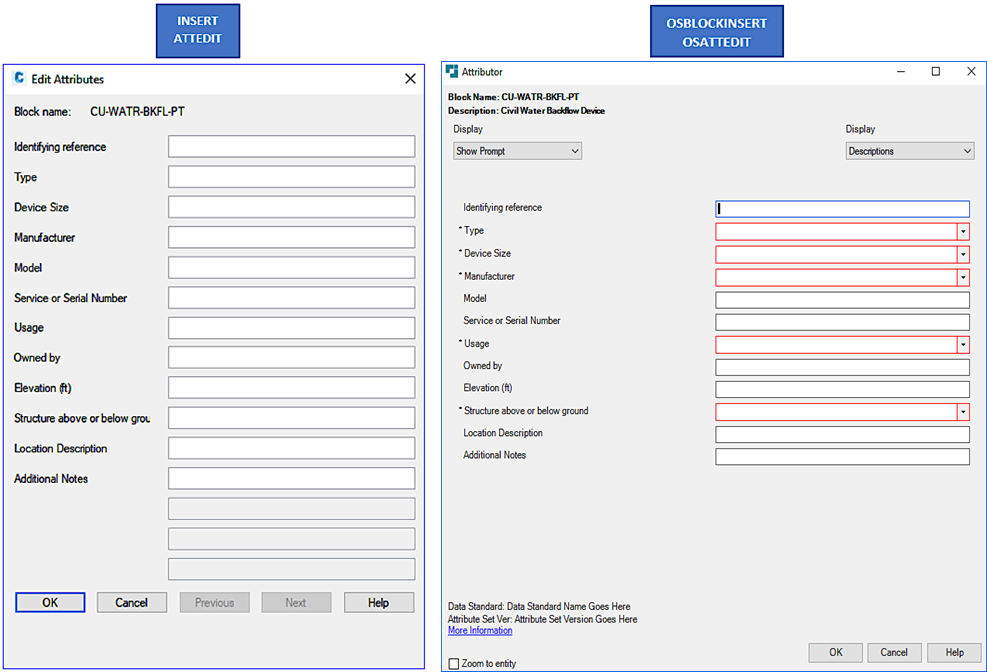Click Identifying reference field in Edit Attributes
The width and height of the screenshot is (987, 672).
point(291,147)
